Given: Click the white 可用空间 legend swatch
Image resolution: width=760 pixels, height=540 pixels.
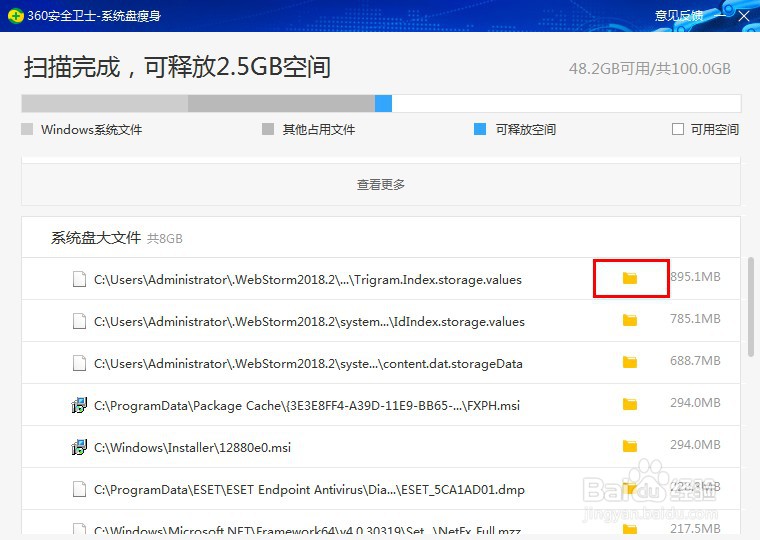Looking at the screenshot, I should tap(678, 129).
